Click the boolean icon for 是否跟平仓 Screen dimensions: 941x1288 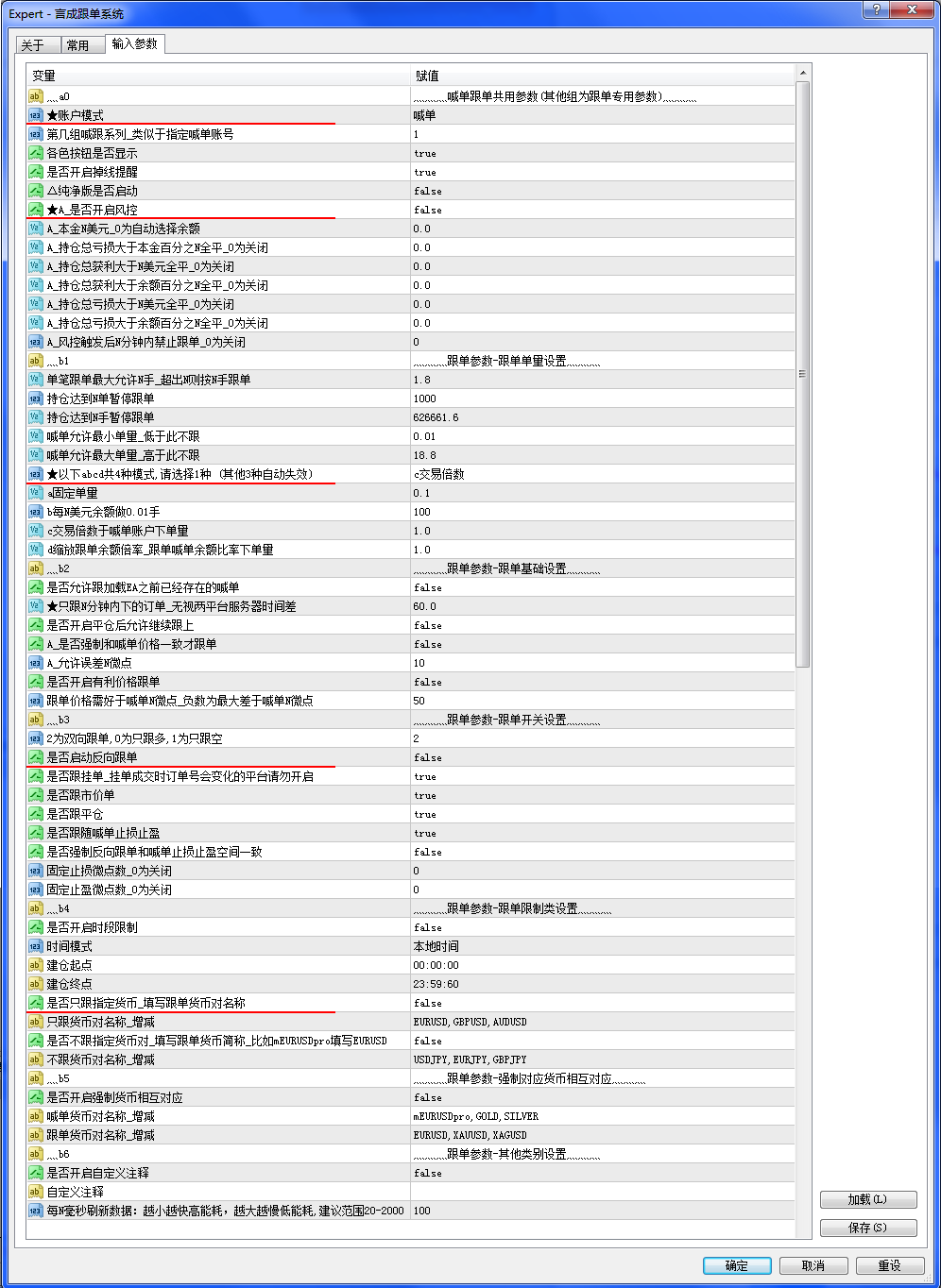pos(35,814)
